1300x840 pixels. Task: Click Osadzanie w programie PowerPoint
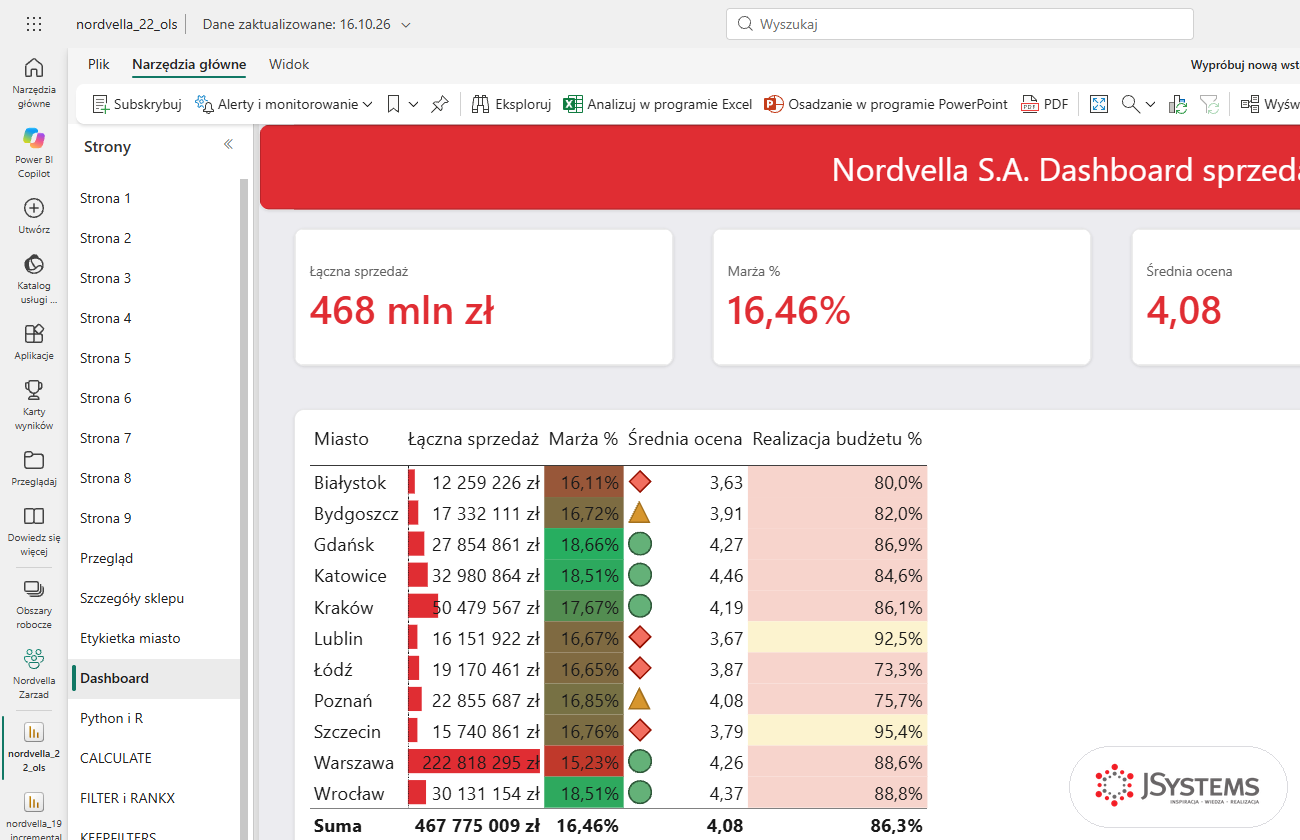886,104
